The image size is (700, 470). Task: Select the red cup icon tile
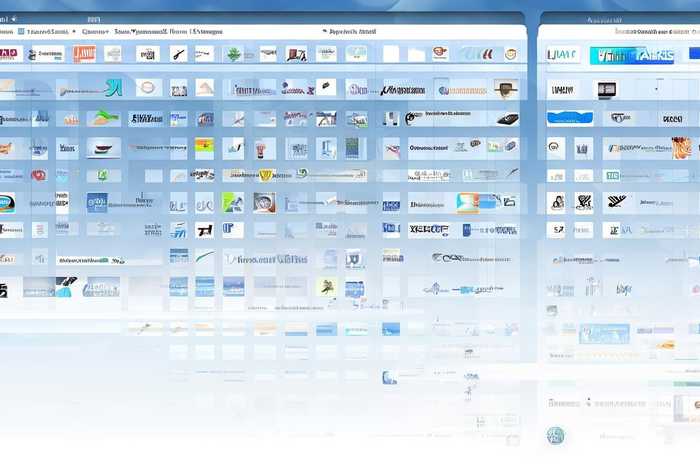coord(263,148)
